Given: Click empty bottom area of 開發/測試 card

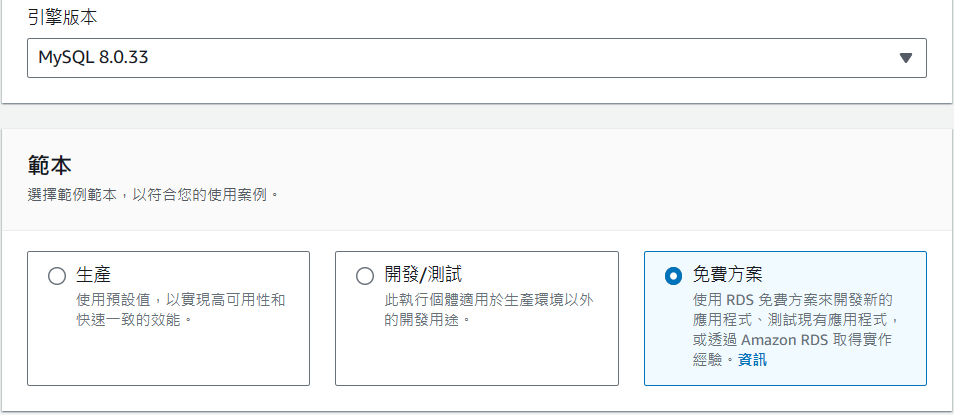Looking at the screenshot, I should click(476, 359).
